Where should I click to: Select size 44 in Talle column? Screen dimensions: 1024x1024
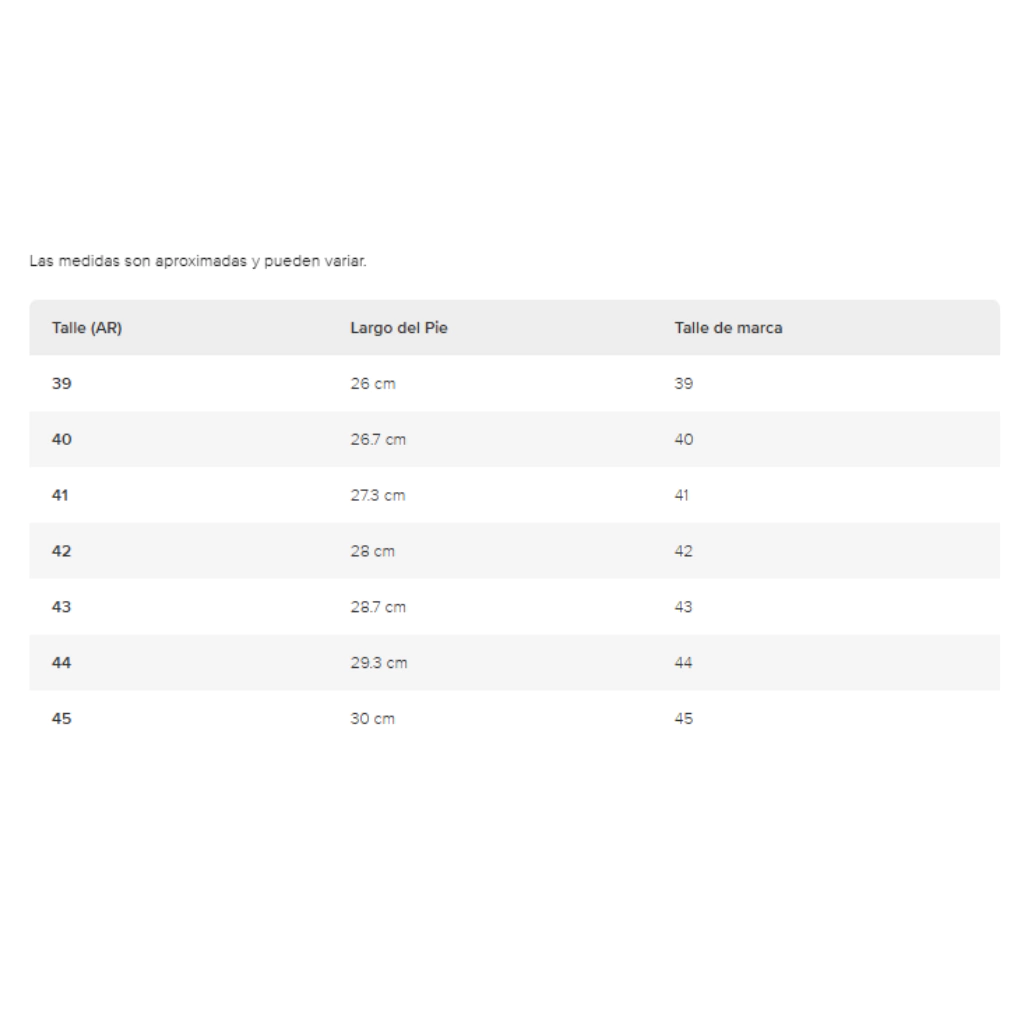pyautogui.click(x=61, y=663)
